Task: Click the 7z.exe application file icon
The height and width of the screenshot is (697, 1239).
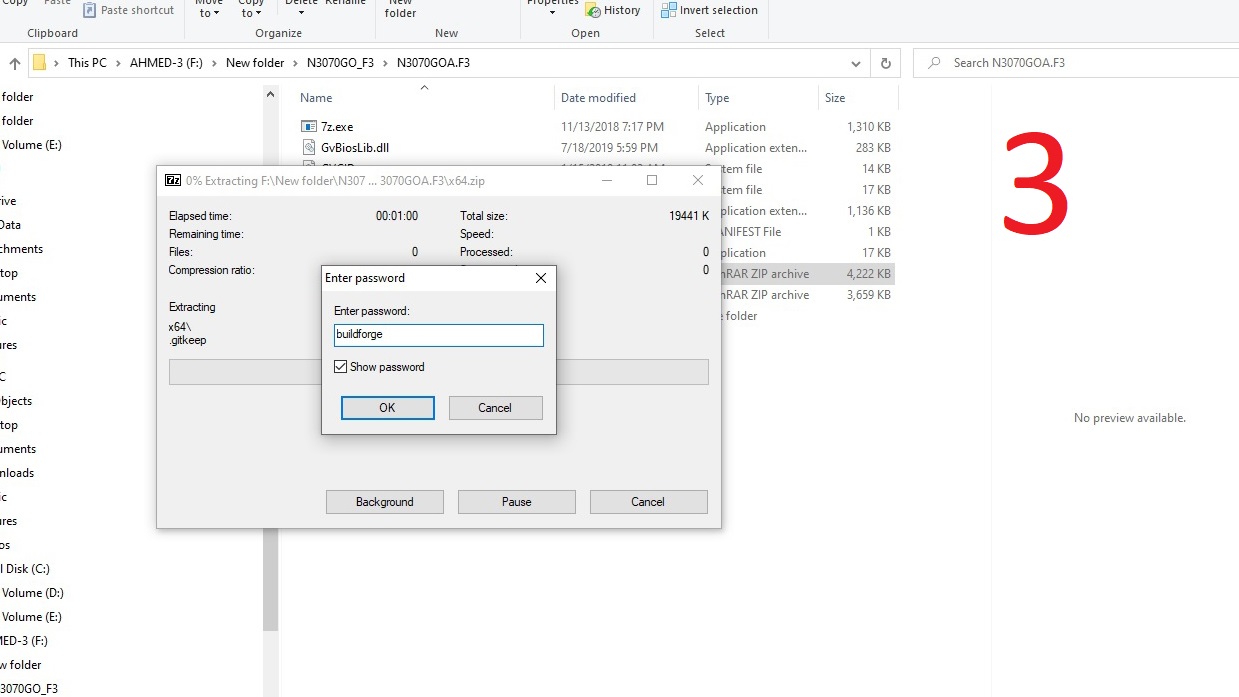Action: tap(309, 127)
